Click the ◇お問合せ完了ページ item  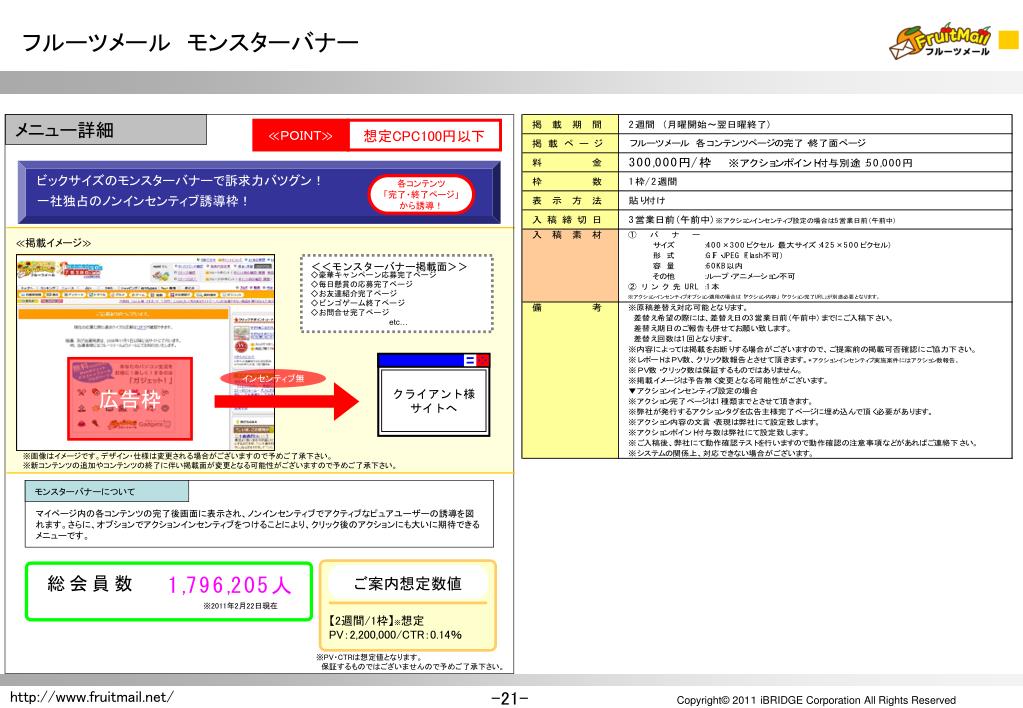[x=350, y=312]
